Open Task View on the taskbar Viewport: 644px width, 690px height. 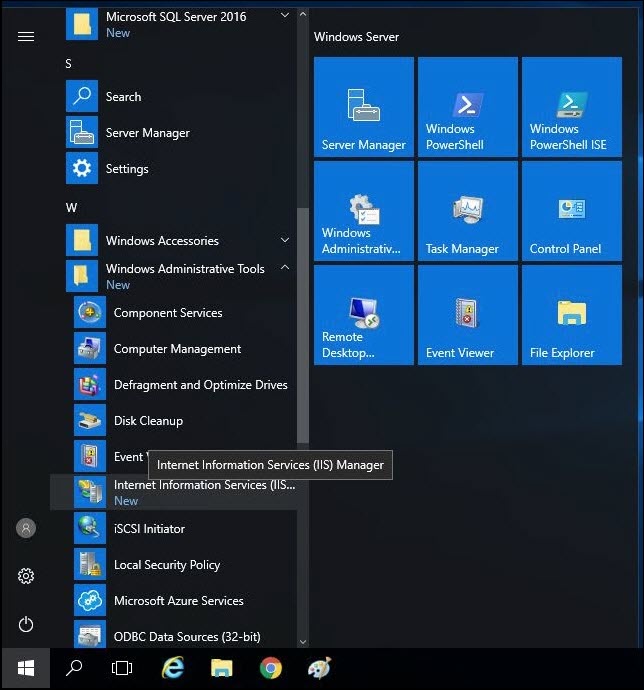(122, 668)
